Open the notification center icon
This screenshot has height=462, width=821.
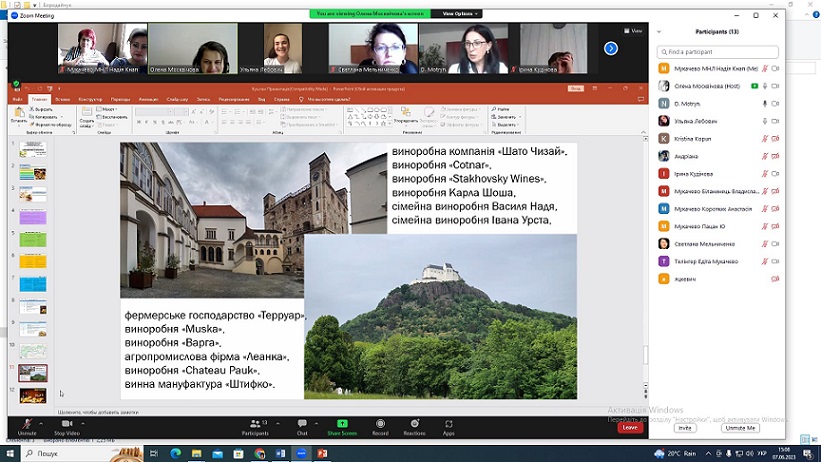tap(809, 454)
